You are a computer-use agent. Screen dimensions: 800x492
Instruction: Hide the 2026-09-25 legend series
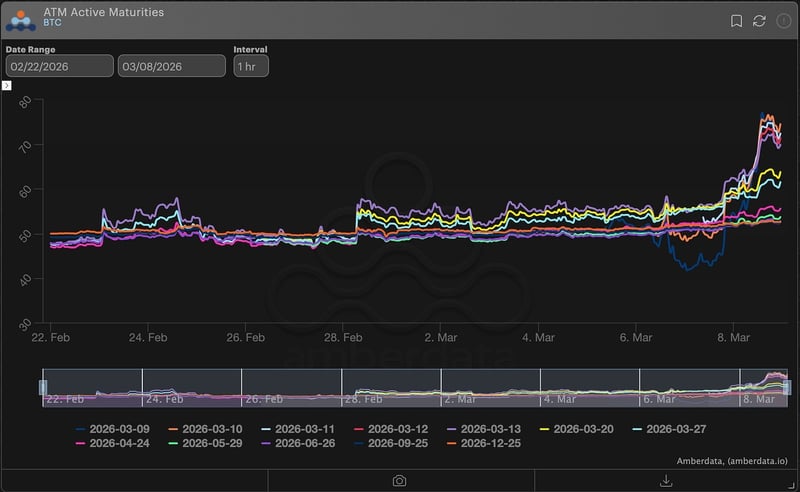(x=391, y=444)
